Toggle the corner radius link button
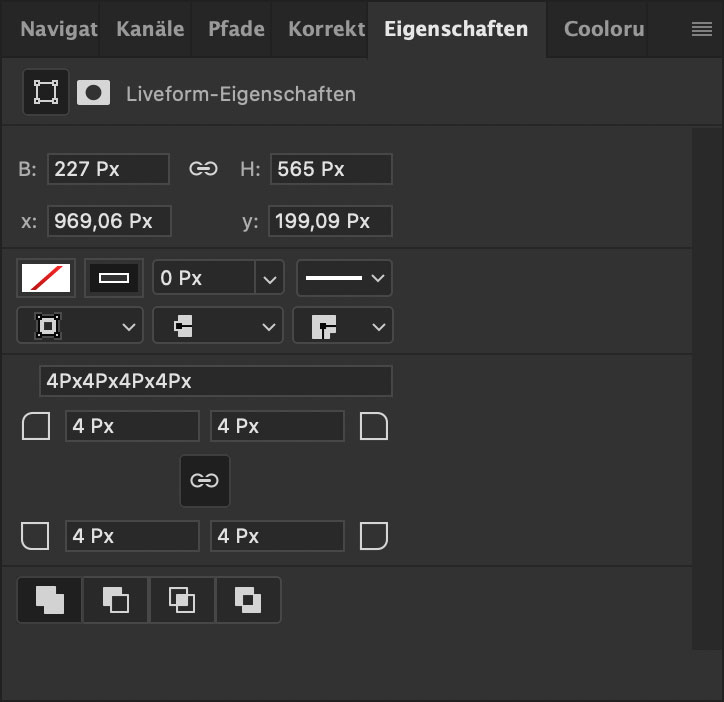Image resolution: width=724 pixels, height=702 pixels. (x=205, y=481)
